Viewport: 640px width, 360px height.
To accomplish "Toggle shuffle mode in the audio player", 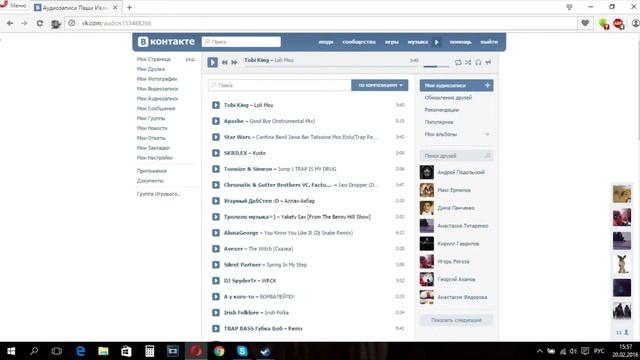I will [x=468, y=62].
